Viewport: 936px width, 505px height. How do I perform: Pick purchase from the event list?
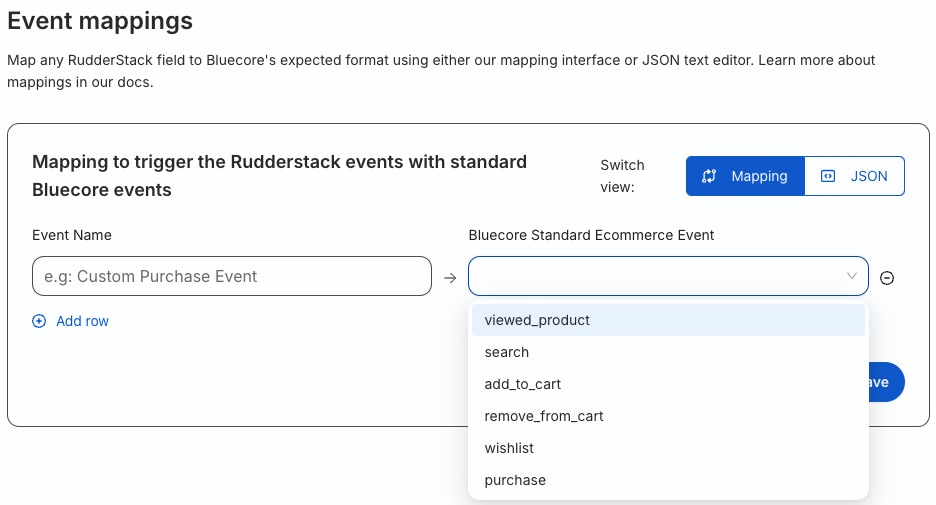point(668,481)
